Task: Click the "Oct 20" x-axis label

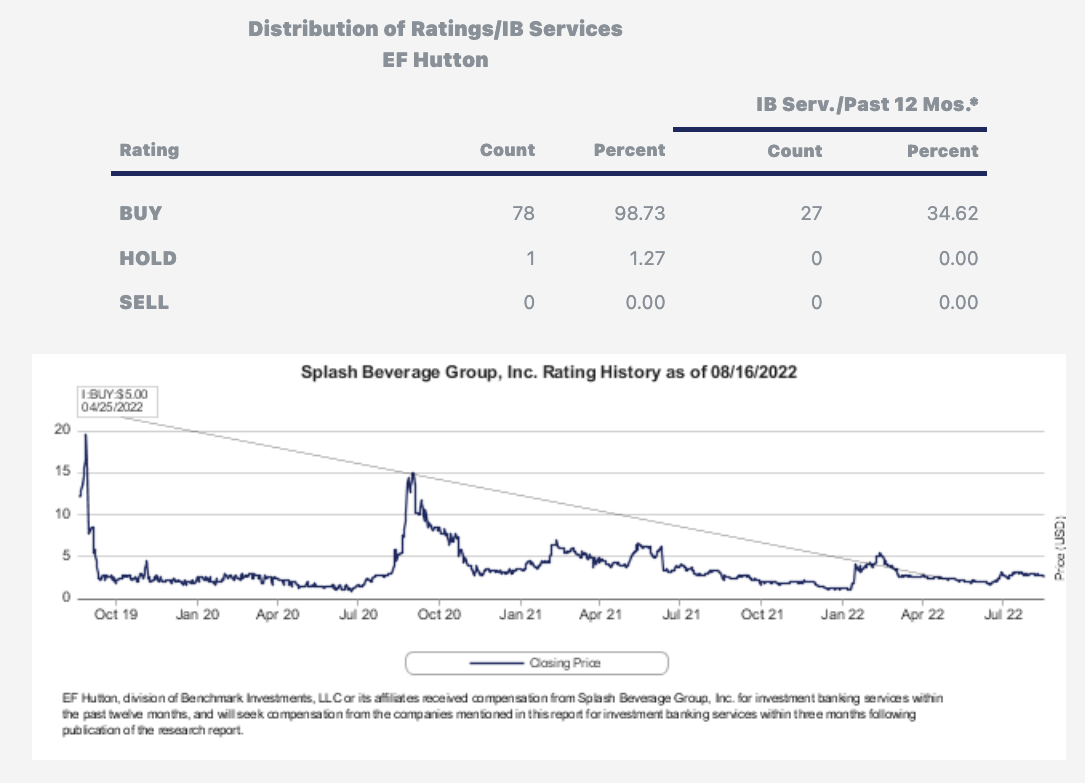Action: click(x=439, y=614)
